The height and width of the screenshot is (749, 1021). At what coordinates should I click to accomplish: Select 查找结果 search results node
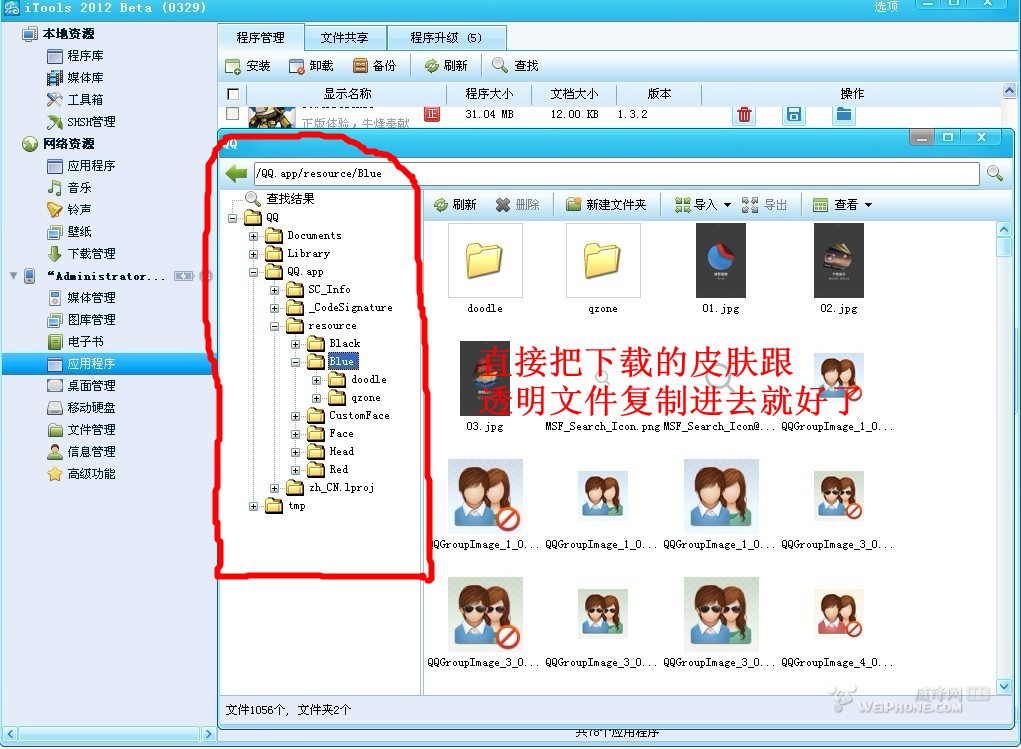(x=290, y=199)
